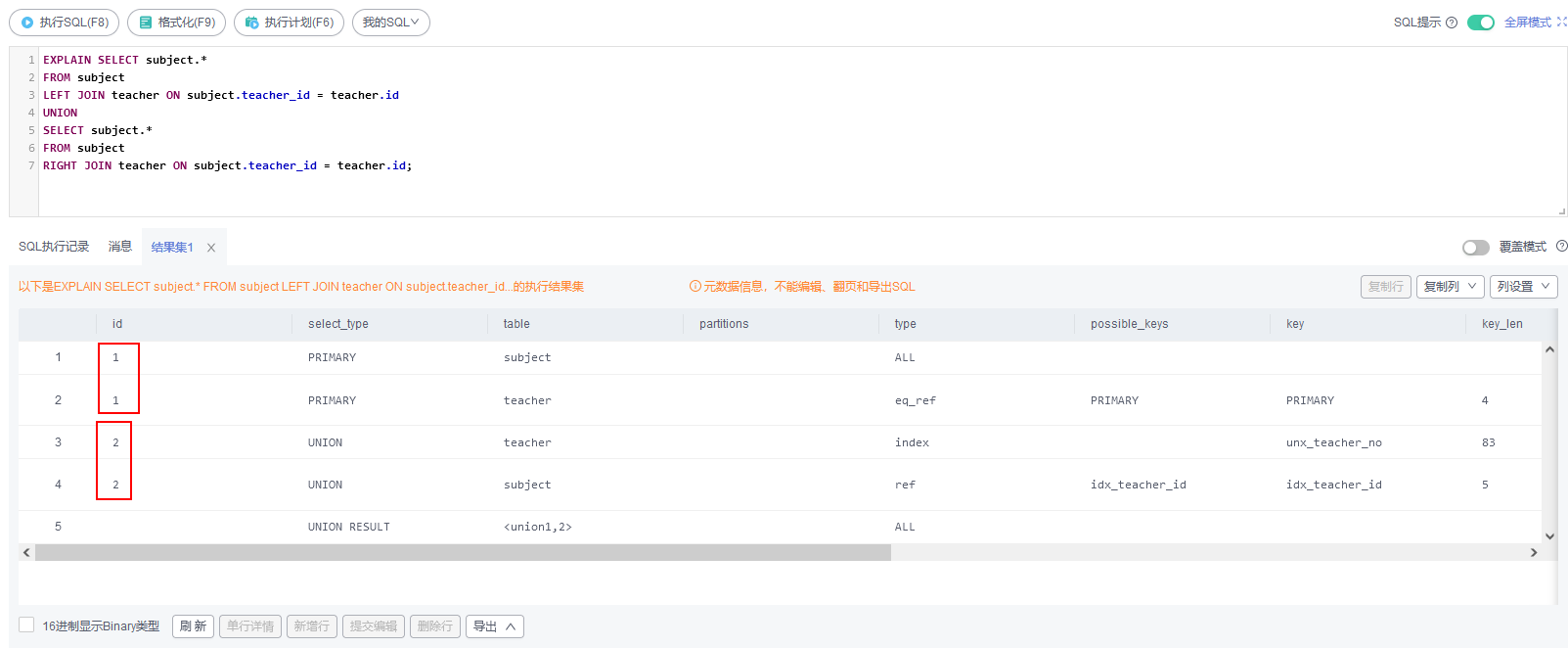Click the 提交编辑 button
Screen dimensions: 1568x648
tap(374, 626)
